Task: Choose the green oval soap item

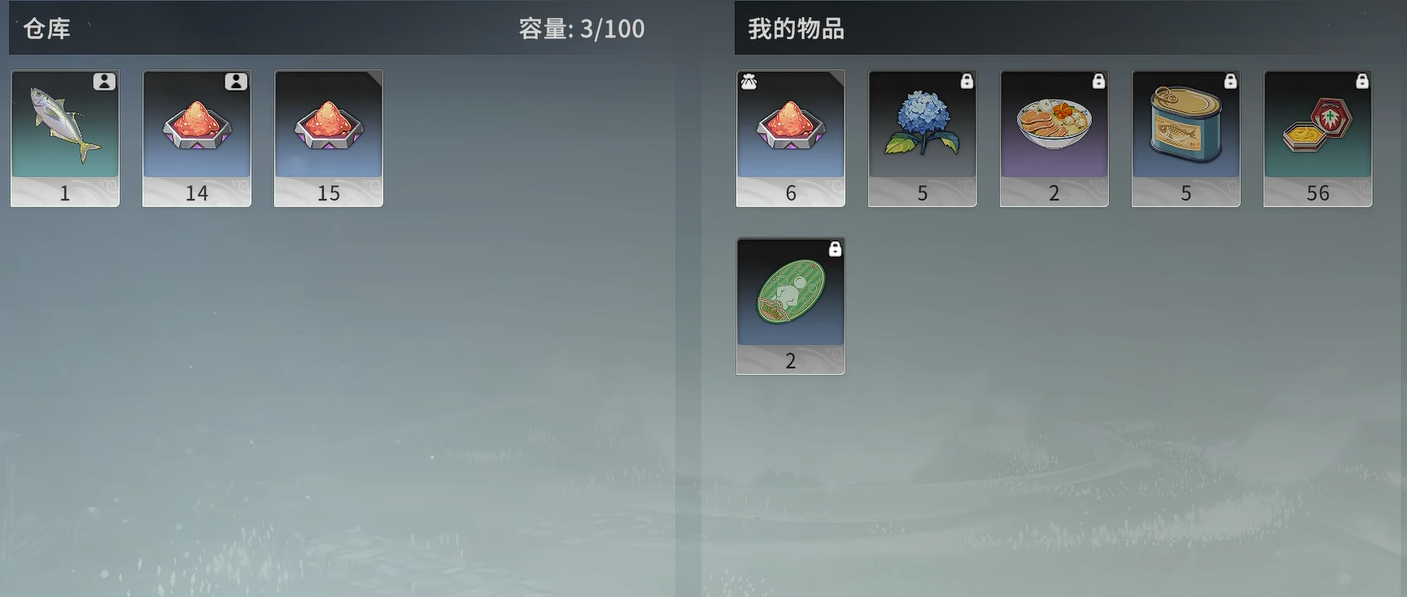Action: tap(791, 306)
